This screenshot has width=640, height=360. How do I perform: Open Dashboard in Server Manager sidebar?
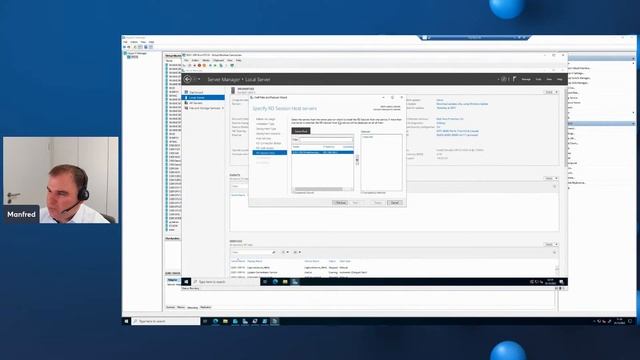196,92
